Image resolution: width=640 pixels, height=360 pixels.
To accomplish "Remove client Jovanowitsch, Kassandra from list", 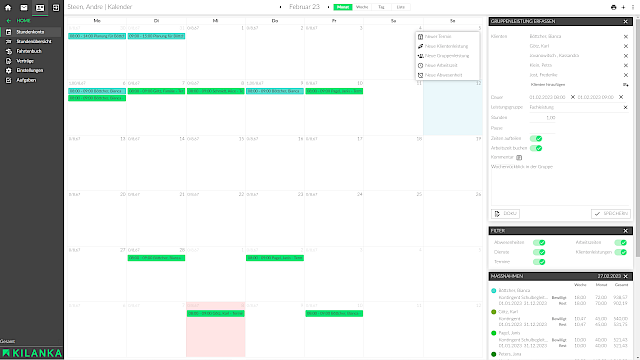I will [x=626, y=56].
